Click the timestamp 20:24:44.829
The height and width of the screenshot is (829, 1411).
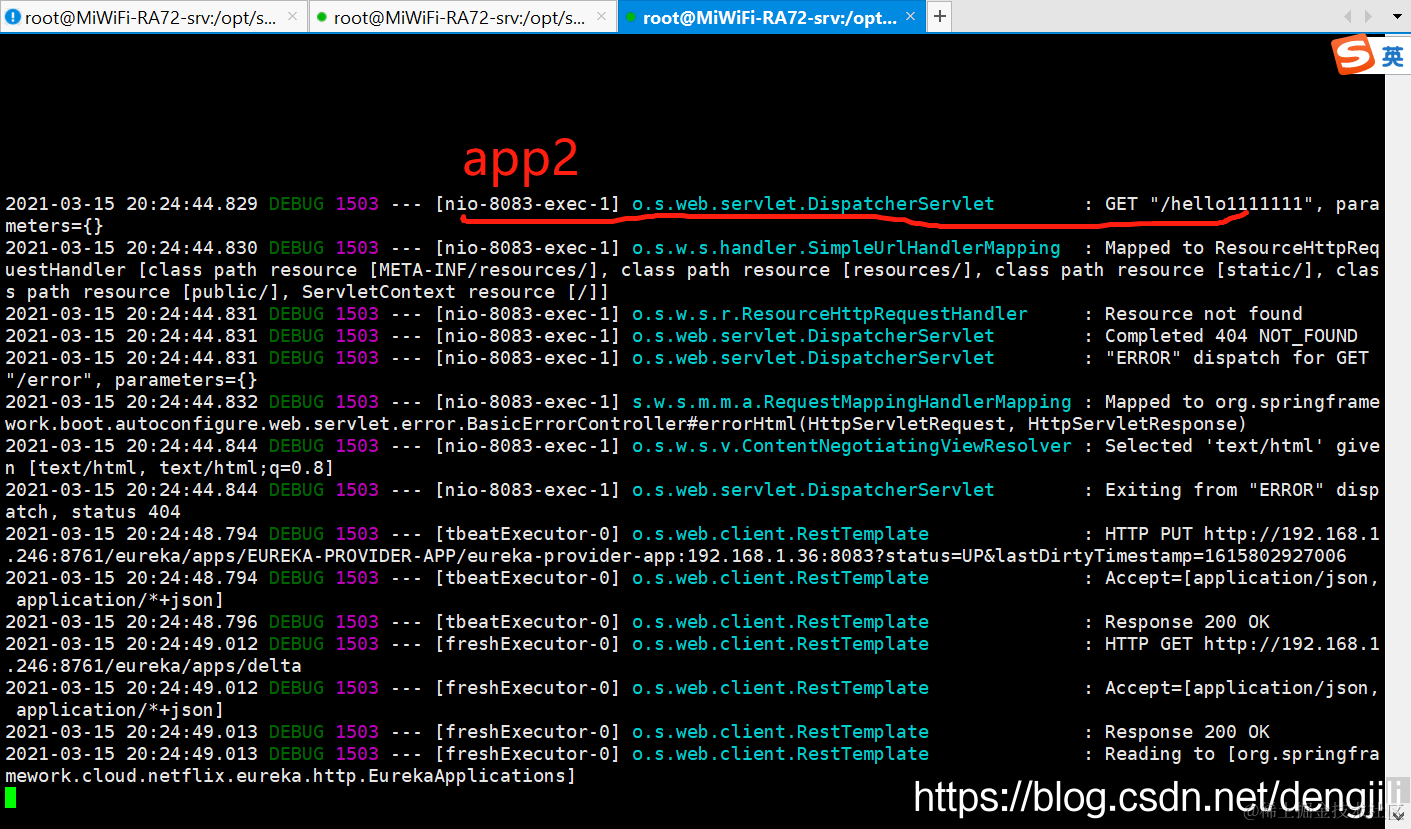point(191,204)
